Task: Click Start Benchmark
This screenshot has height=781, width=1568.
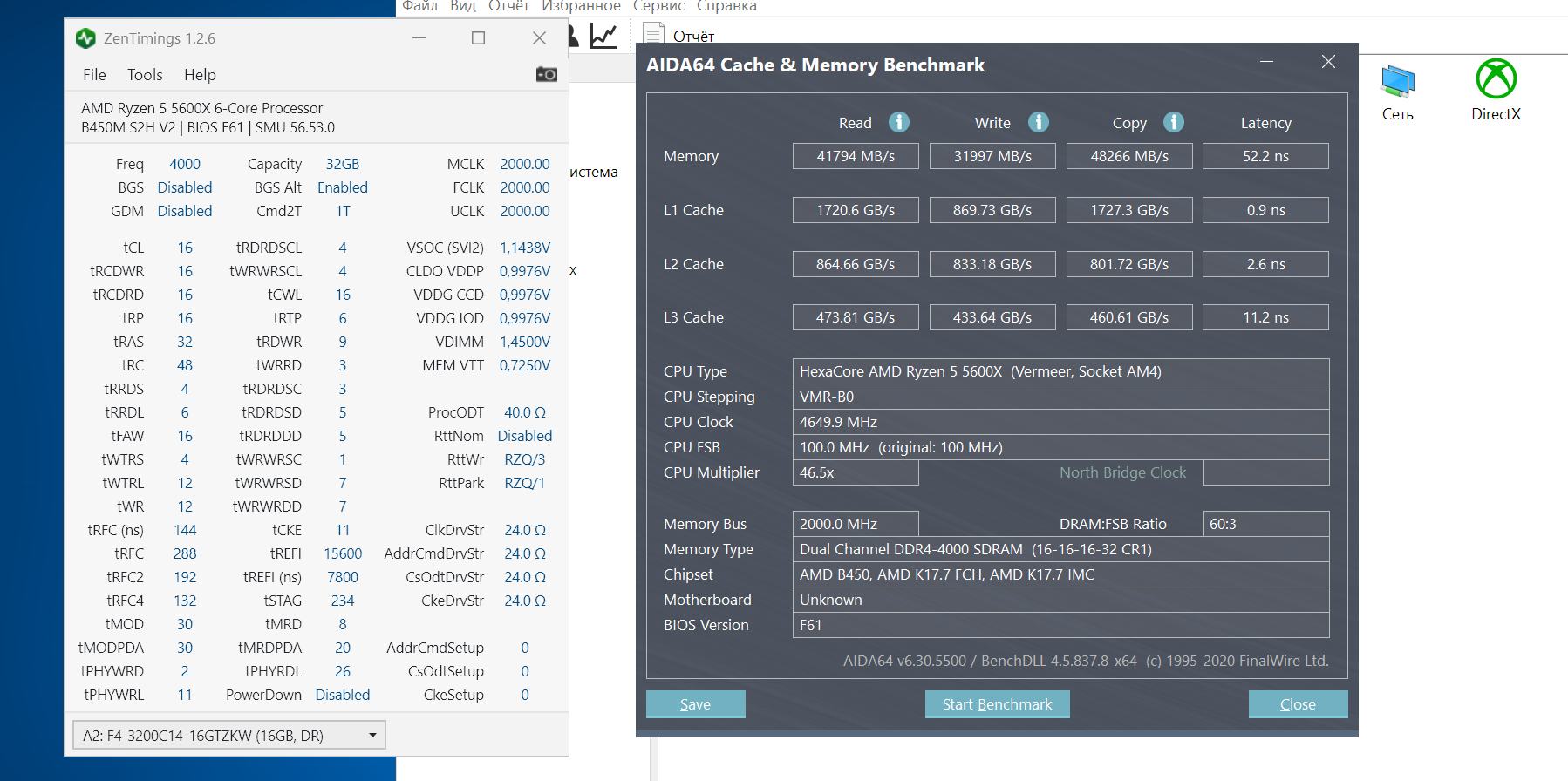Action: coord(997,704)
